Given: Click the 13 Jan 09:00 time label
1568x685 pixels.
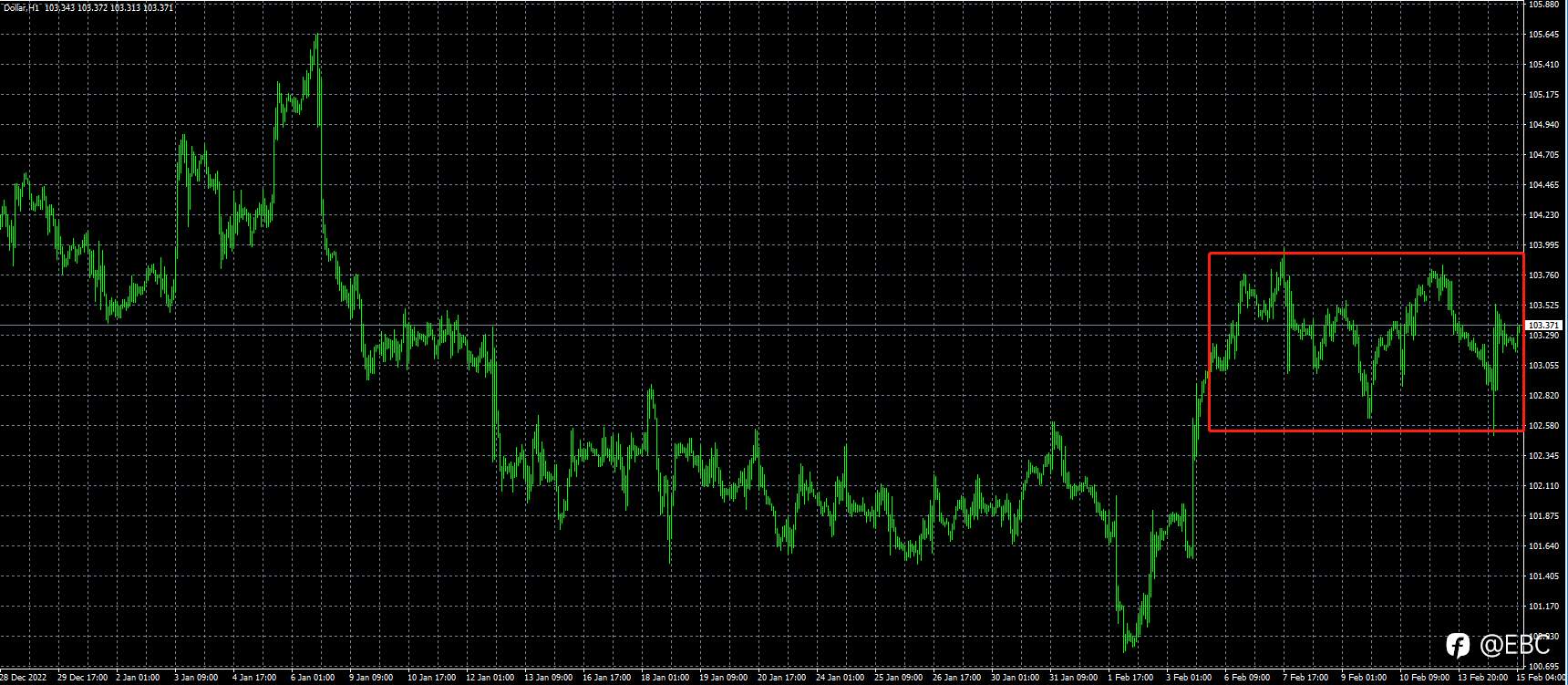Looking at the screenshot, I should 548,678.
